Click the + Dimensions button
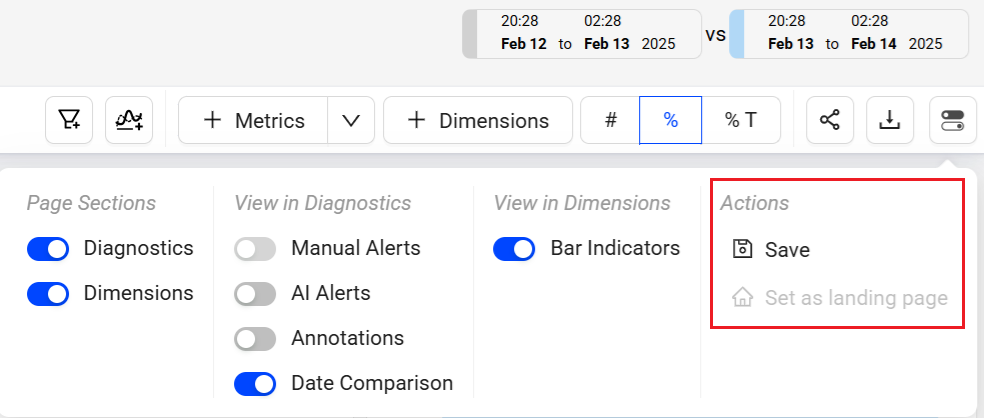The width and height of the screenshot is (984, 418). tap(478, 120)
